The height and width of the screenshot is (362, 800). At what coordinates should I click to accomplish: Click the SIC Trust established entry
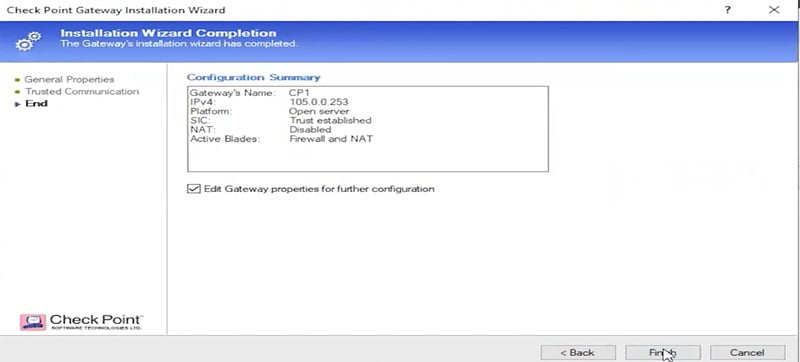pyautogui.click(x=281, y=120)
